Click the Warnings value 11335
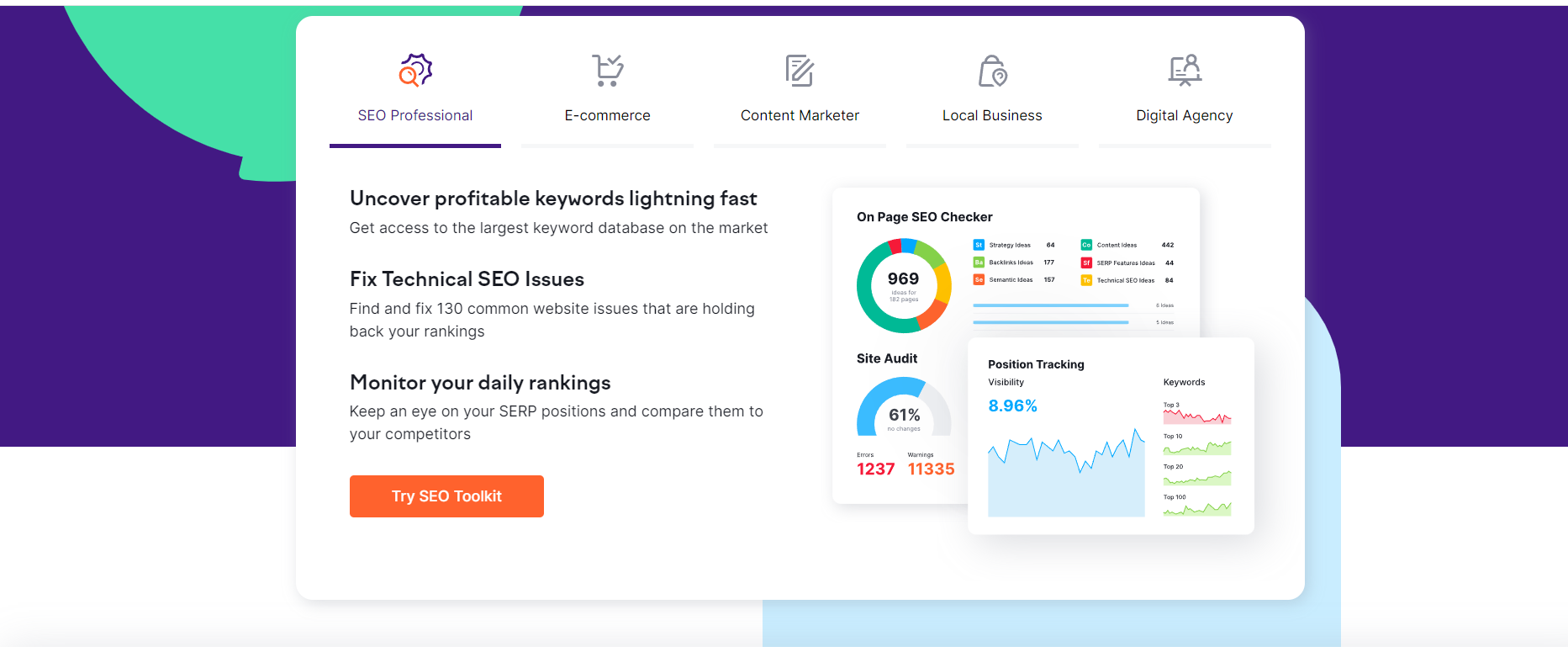 [931, 469]
